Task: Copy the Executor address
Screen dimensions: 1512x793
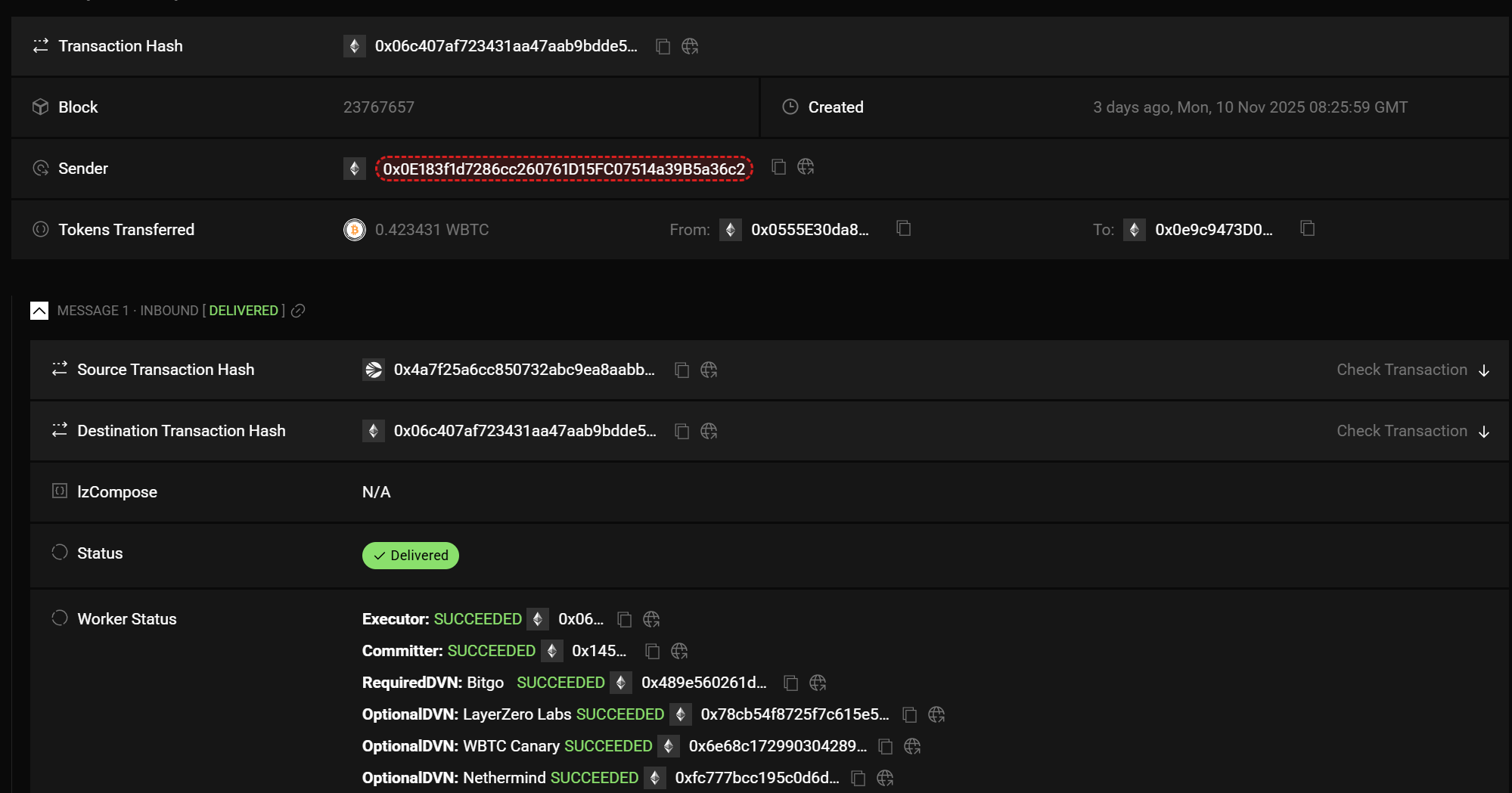Action: point(624,620)
